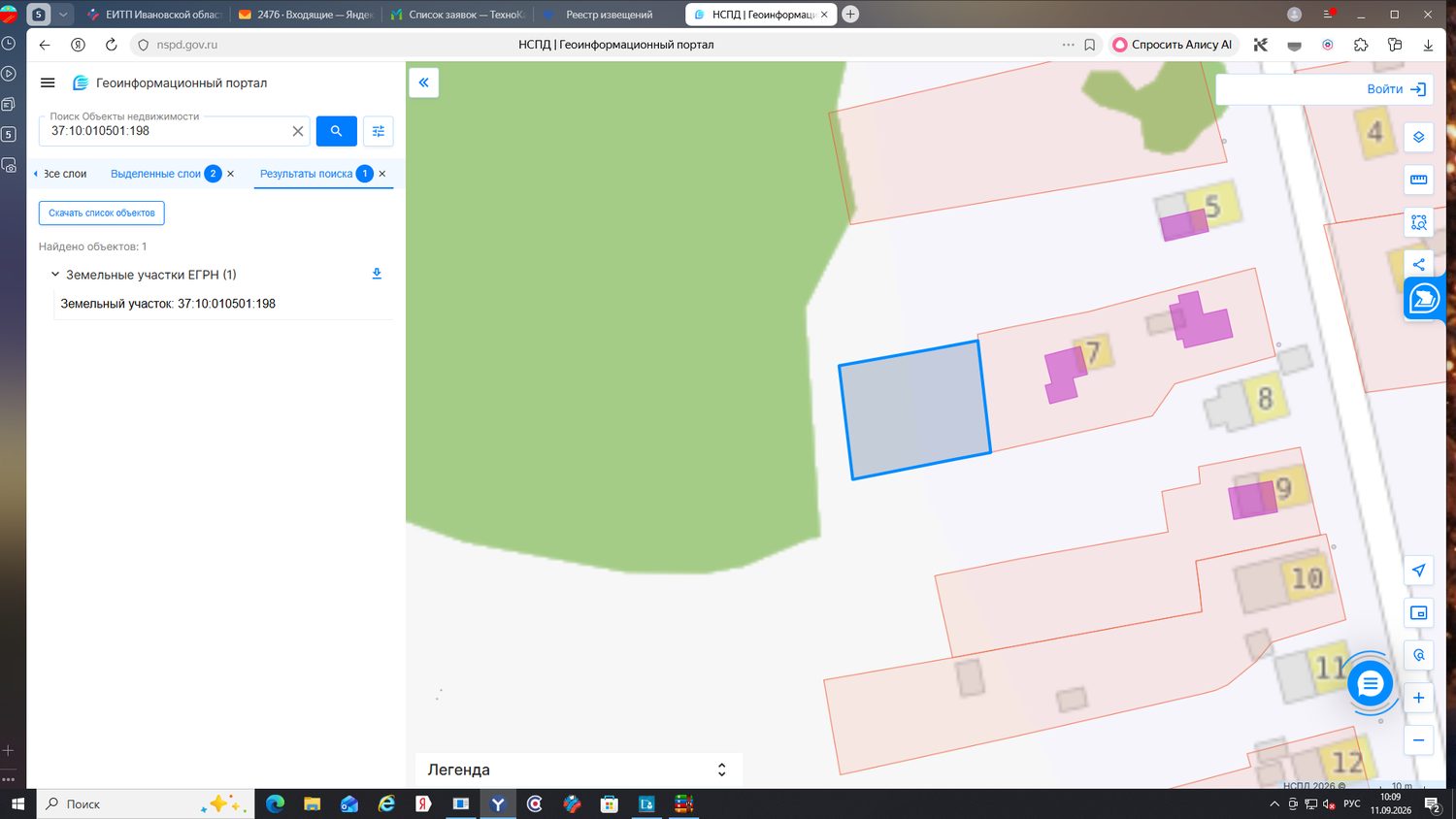Click the share map icon
This screenshot has height=819, width=1456.
click(x=1418, y=264)
